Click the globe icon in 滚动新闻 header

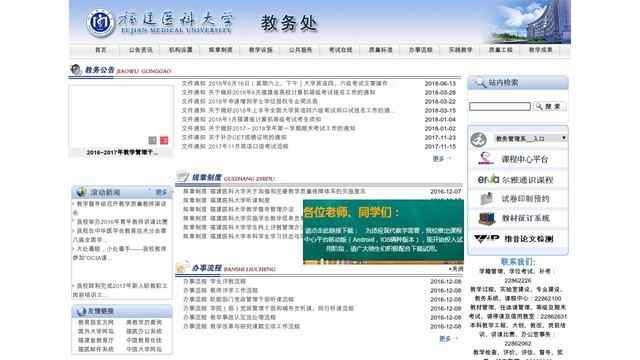point(81,192)
